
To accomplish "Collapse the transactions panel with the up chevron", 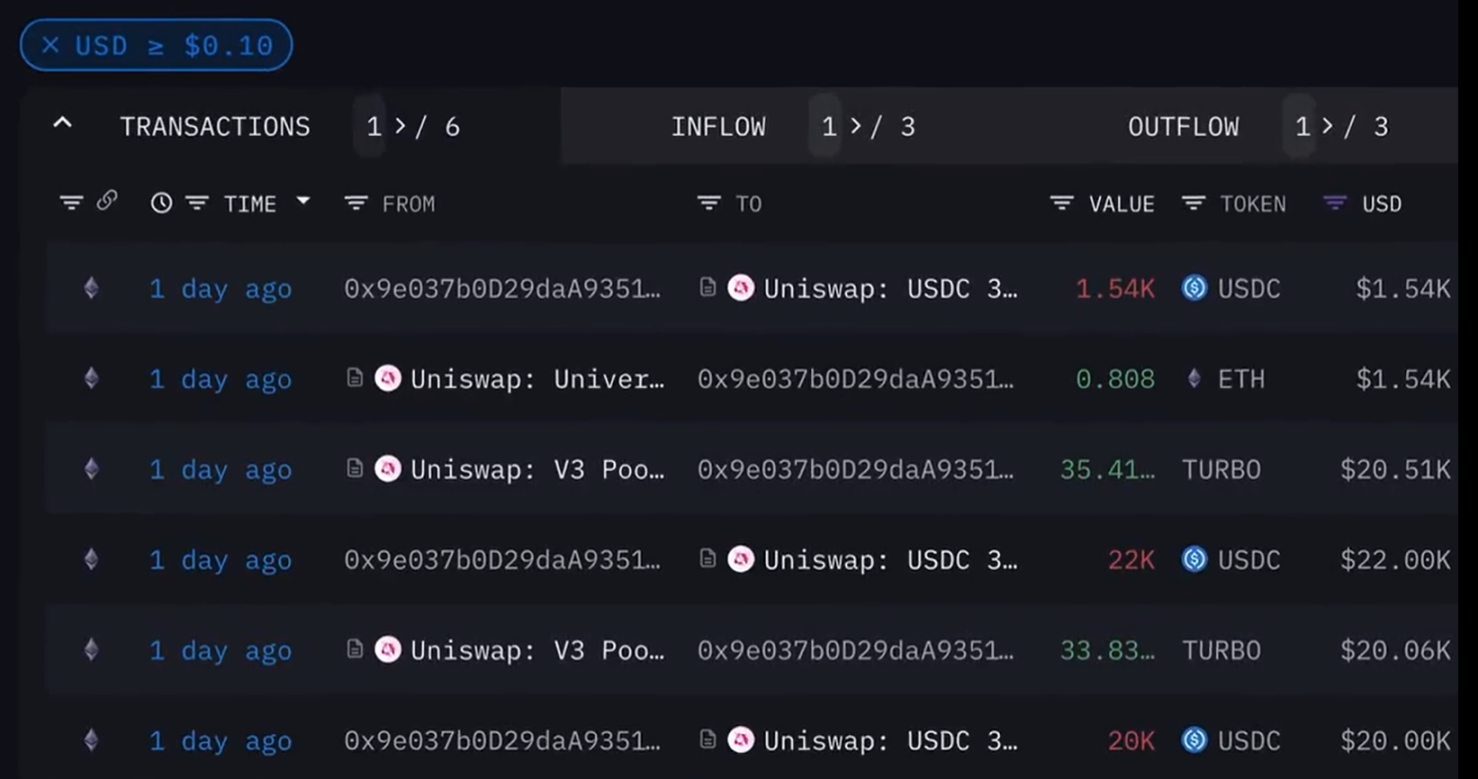I will (x=62, y=125).
